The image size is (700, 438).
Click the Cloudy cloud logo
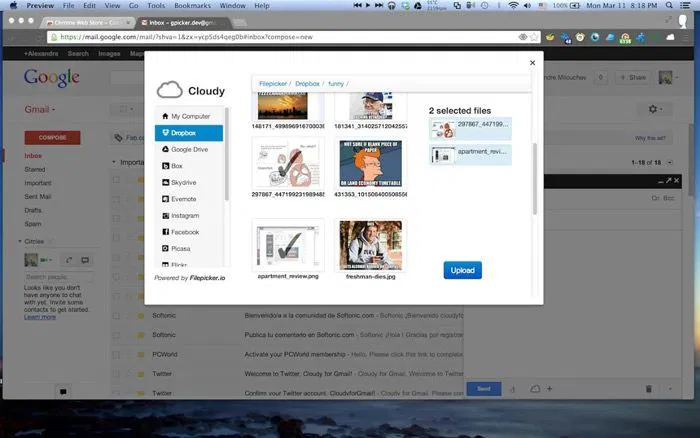point(170,90)
